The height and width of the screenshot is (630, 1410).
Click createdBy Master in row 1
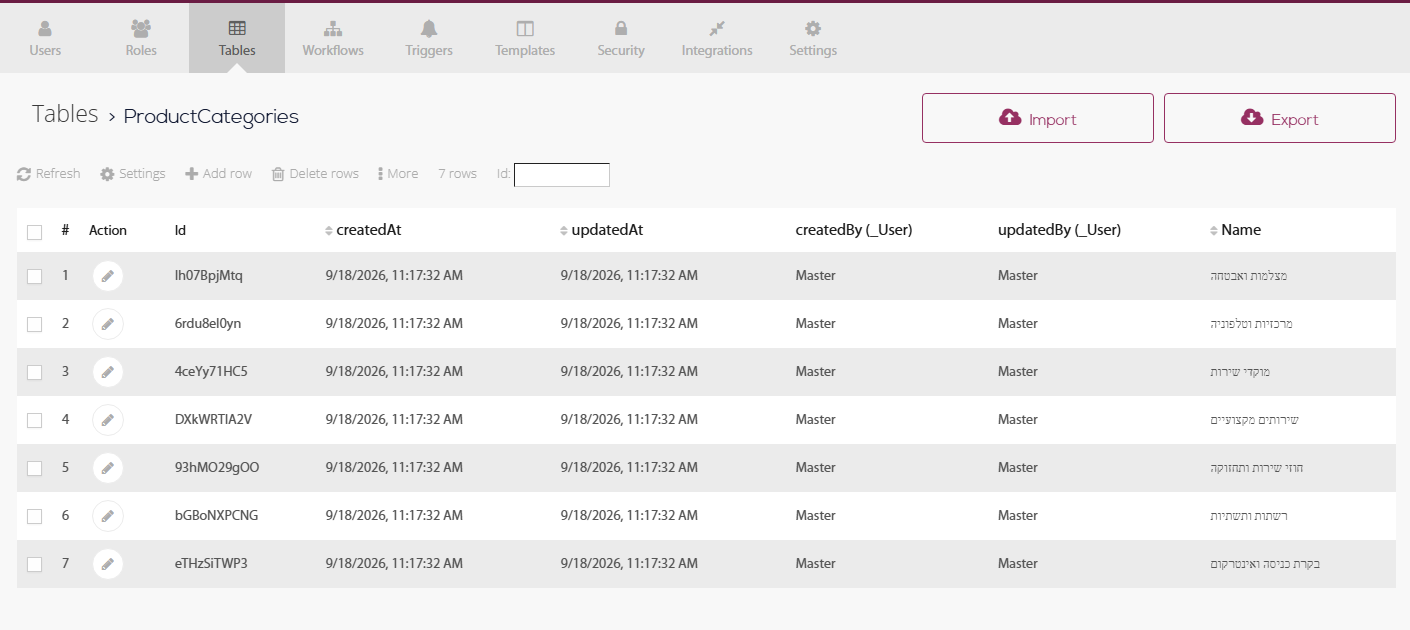pyautogui.click(x=816, y=276)
